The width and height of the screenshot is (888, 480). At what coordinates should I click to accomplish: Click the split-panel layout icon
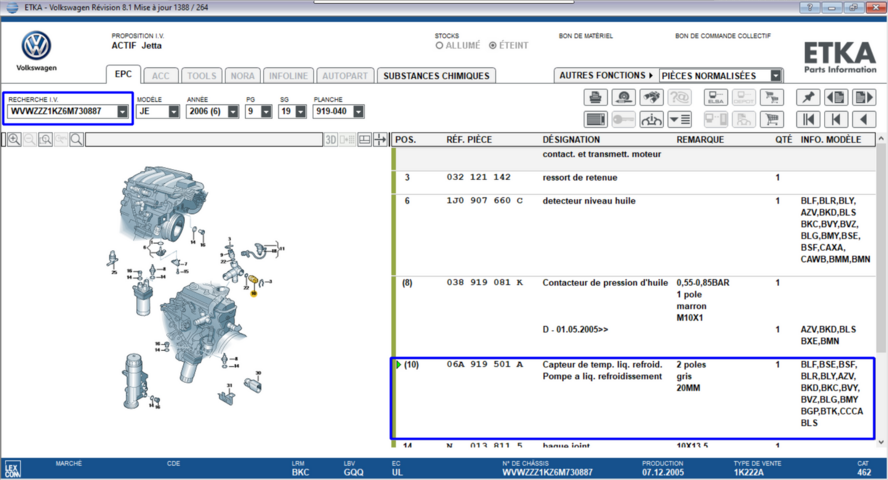pyautogui.click(x=365, y=139)
